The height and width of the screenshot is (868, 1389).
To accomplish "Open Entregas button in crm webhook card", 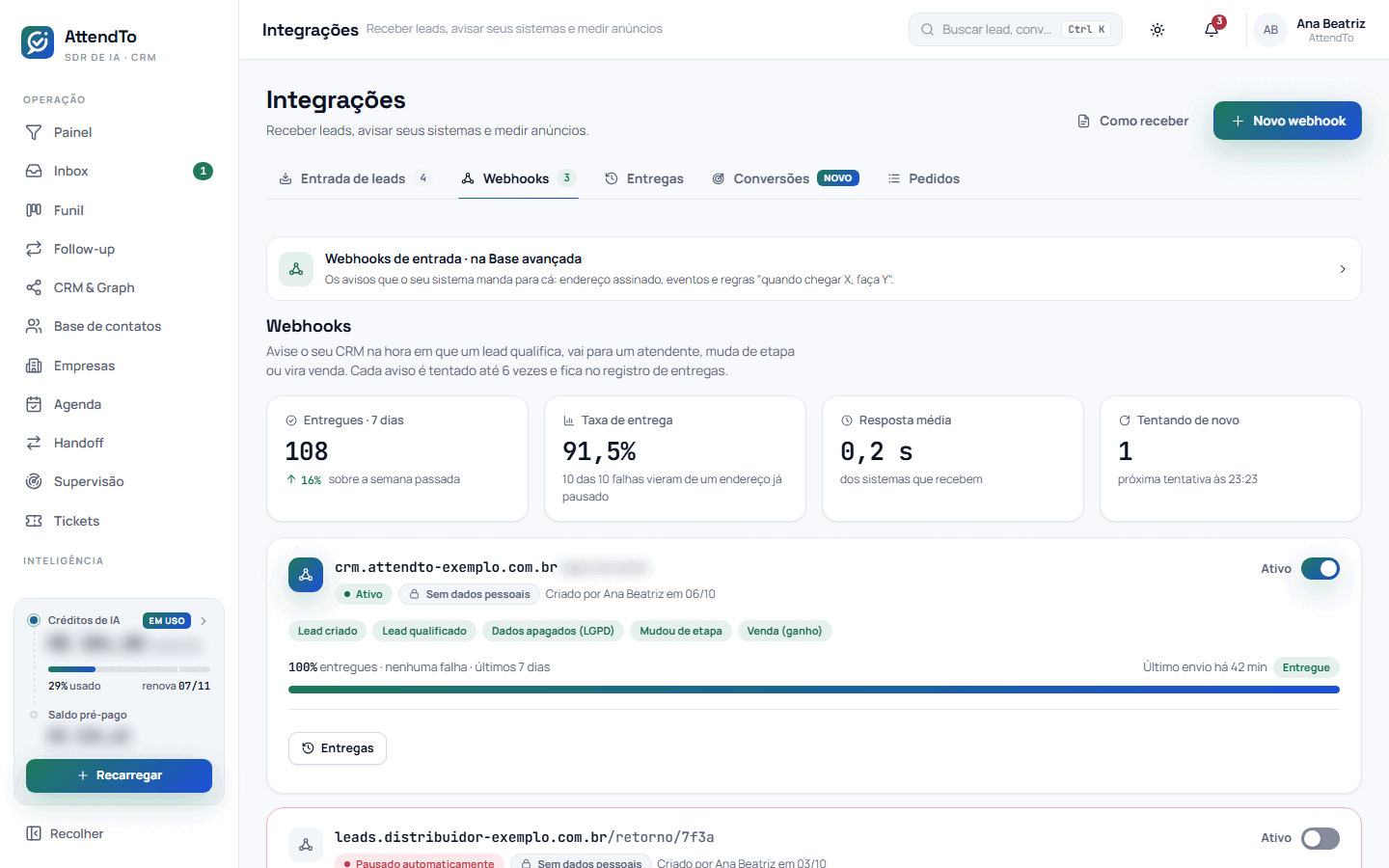I will [x=338, y=748].
